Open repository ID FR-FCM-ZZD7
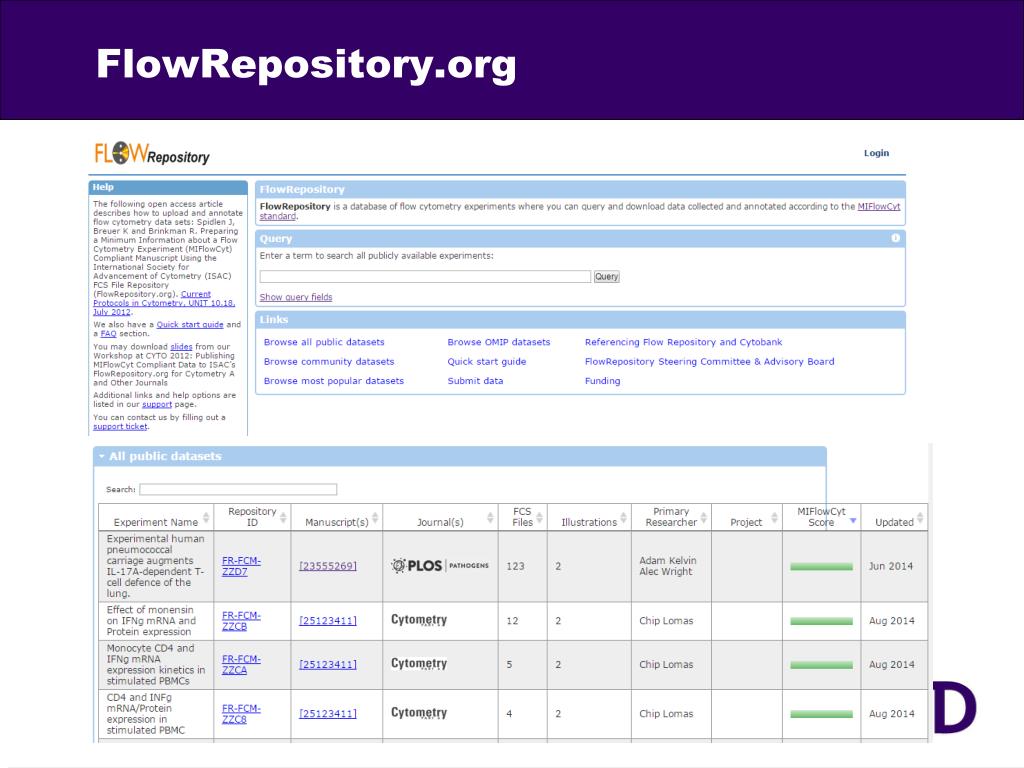1024x768 pixels. [241, 566]
